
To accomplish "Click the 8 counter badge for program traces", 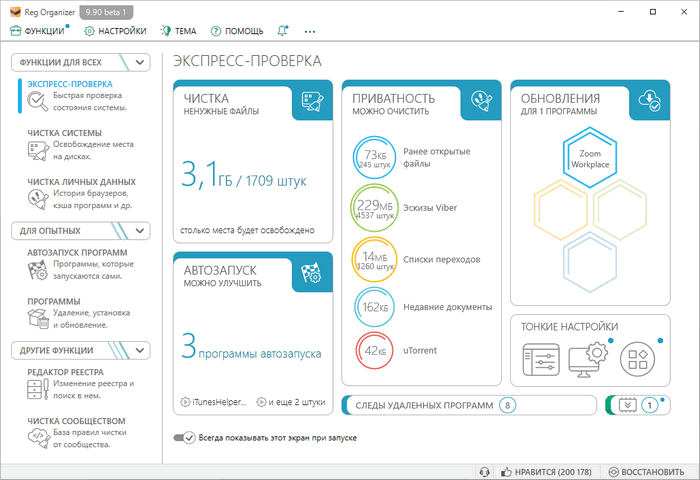I will (x=507, y=405).
